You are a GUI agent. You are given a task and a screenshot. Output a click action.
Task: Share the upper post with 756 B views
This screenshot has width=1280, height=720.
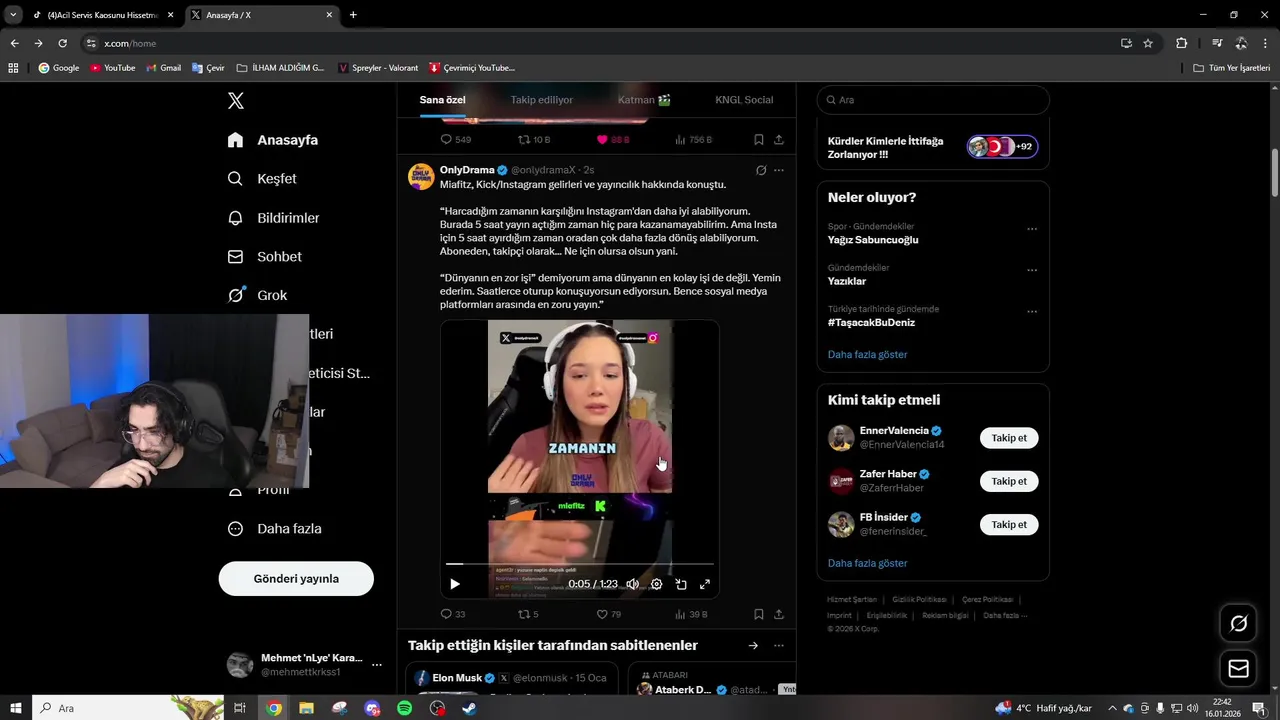click(x=779, y=140)
